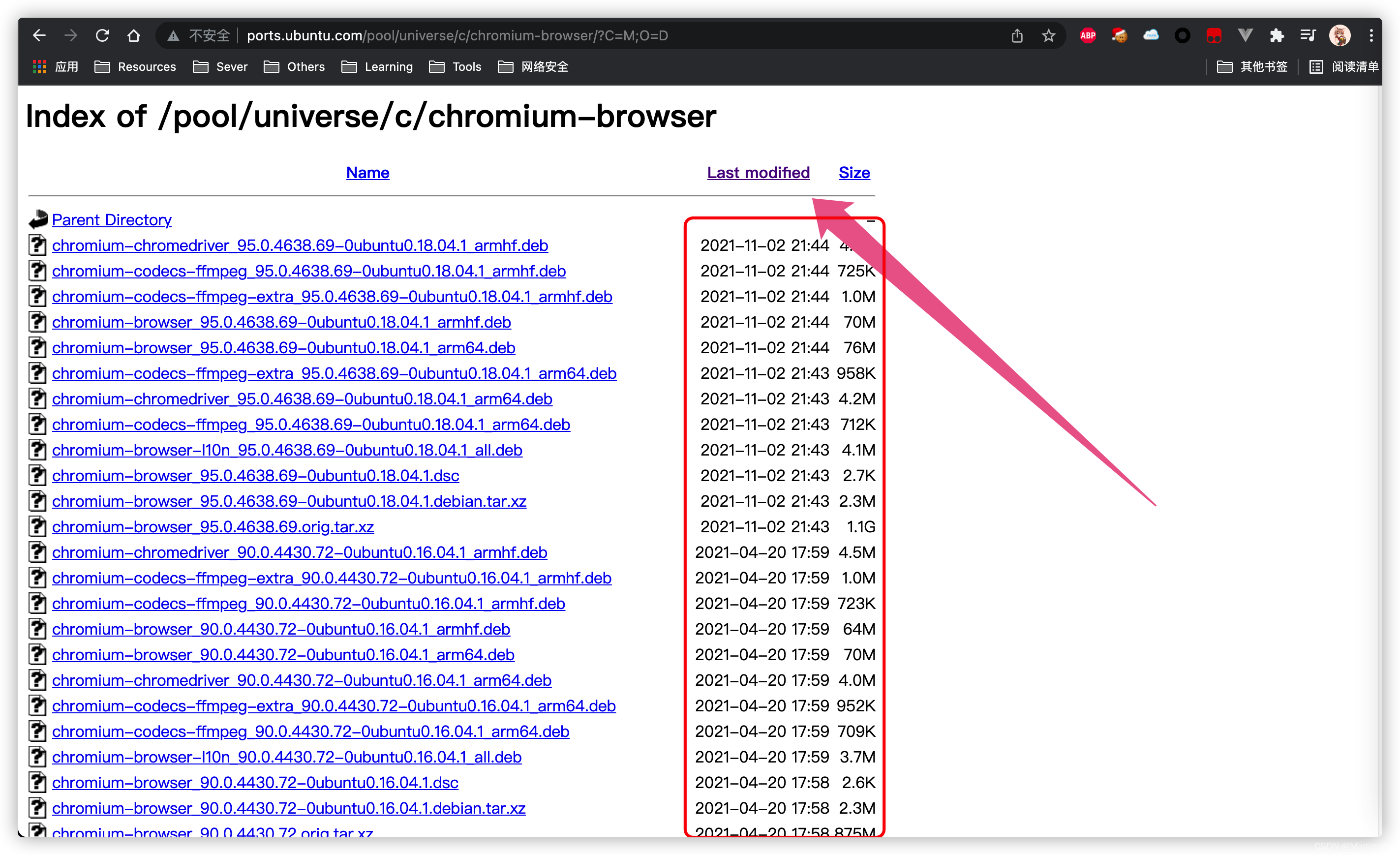
Task: Open the ABP Adblock Plus extension
Action: [x=1088, y=36]
